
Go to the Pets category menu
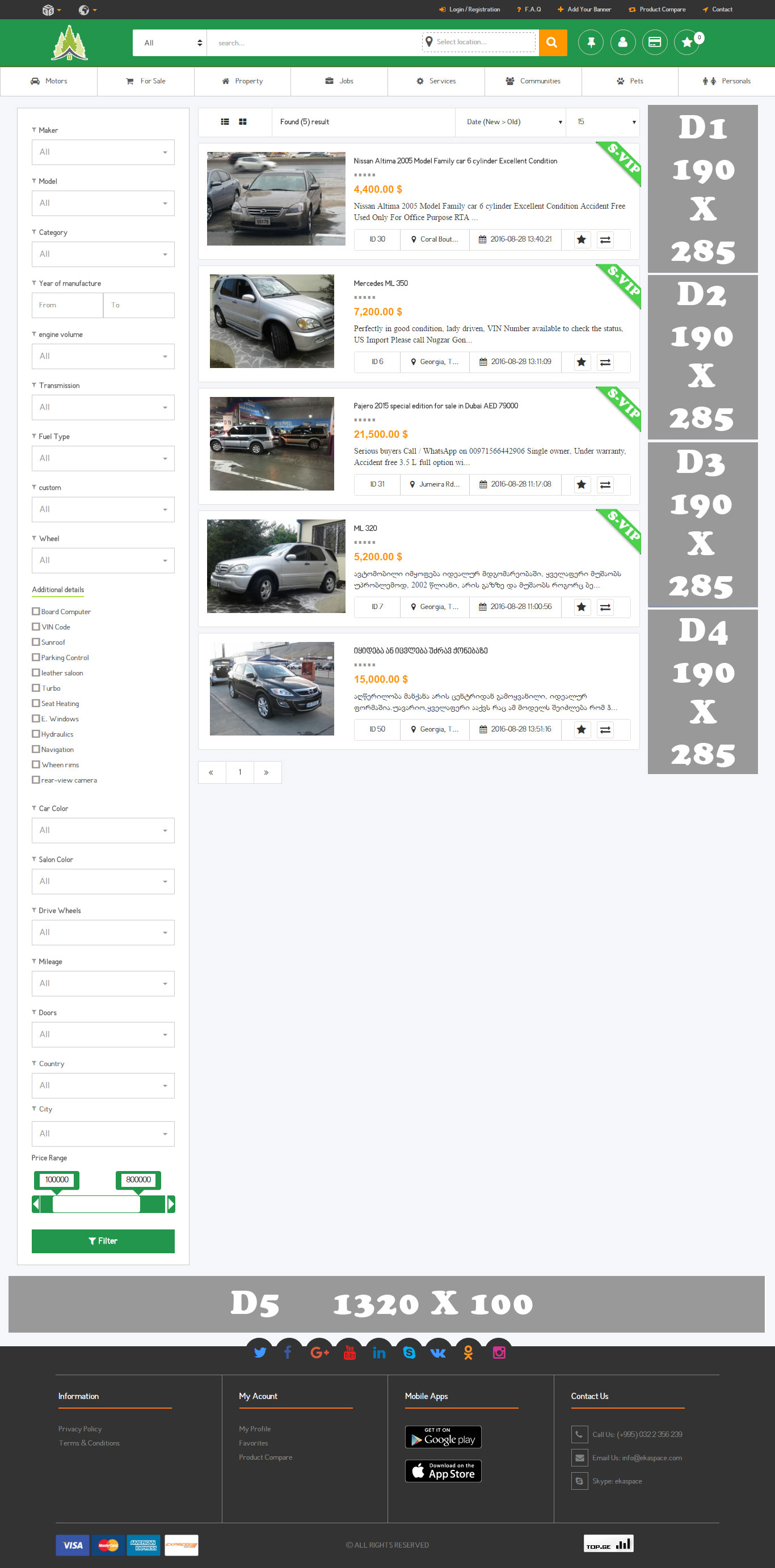pyautogui.click(x=630, y=81)
